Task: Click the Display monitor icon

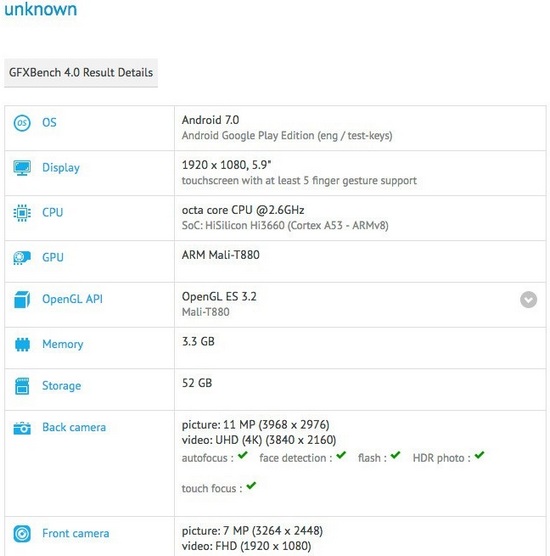Action: (x=22, y=168)
